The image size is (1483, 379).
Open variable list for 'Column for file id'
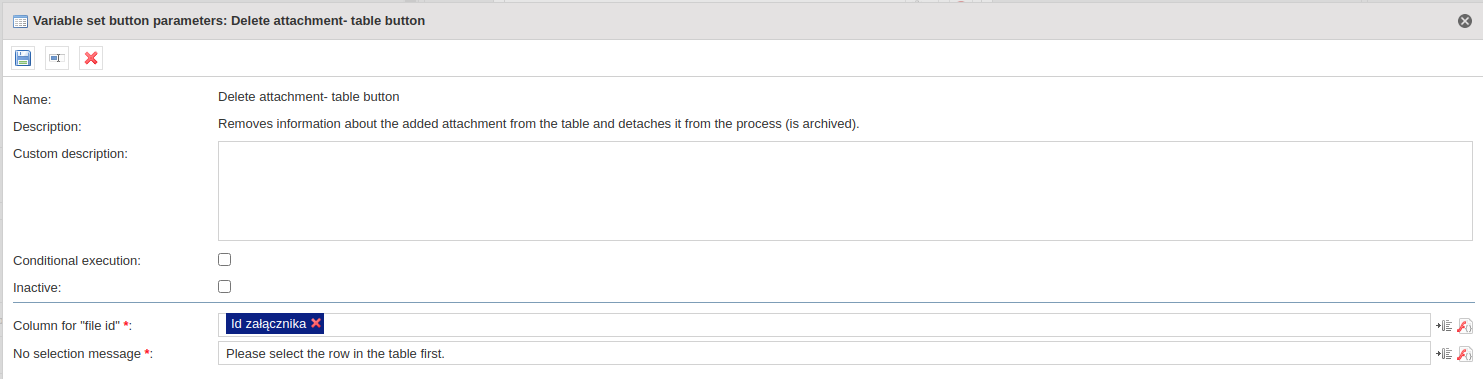(1444, 325)
